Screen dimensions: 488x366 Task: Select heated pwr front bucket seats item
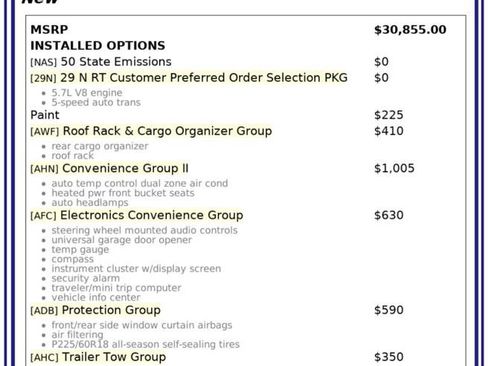[123, 193]
